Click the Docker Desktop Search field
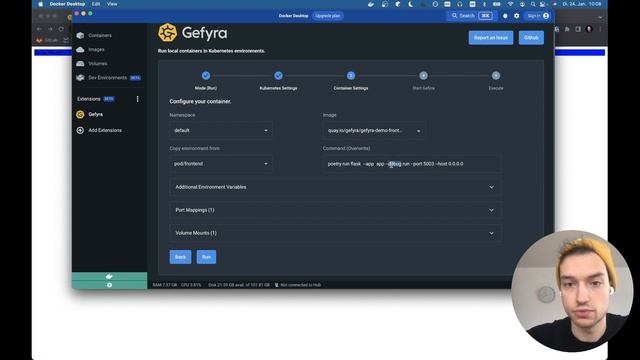This screenshot has height=360, width=640. [471, 16]
